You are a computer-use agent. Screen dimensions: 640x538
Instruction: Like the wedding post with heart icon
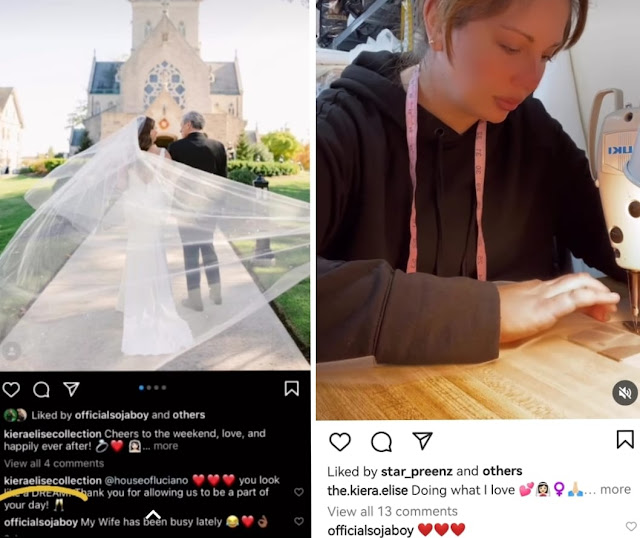[x=11, y=389]
